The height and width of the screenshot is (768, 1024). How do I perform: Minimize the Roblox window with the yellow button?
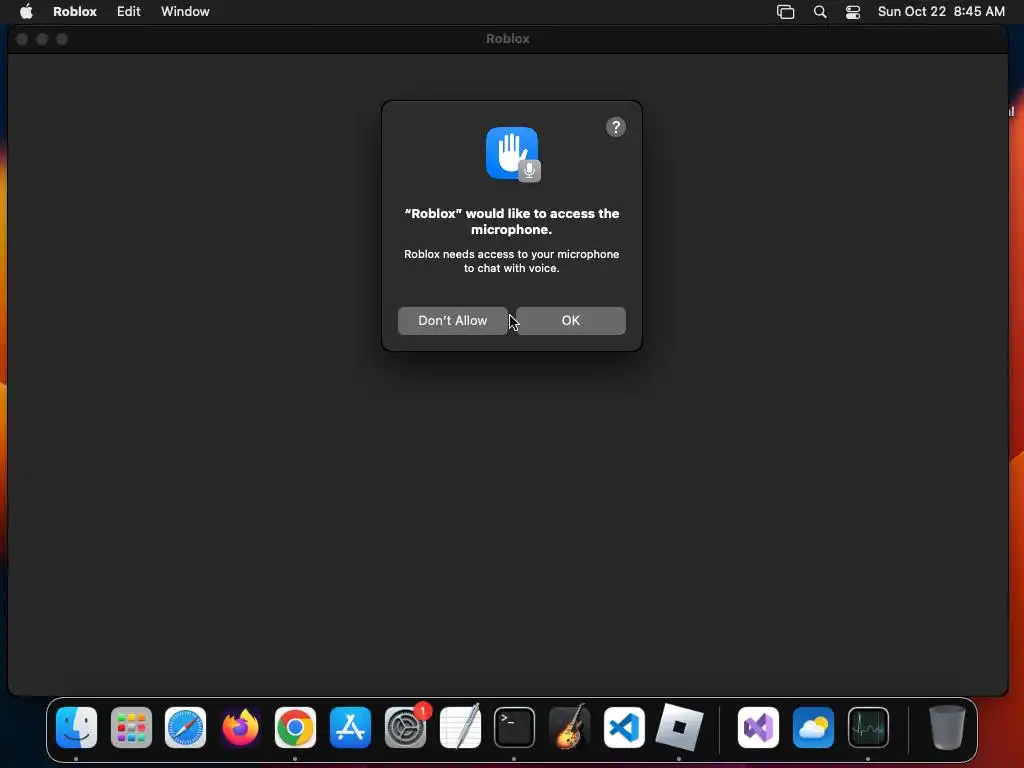(x=42, y=39)
